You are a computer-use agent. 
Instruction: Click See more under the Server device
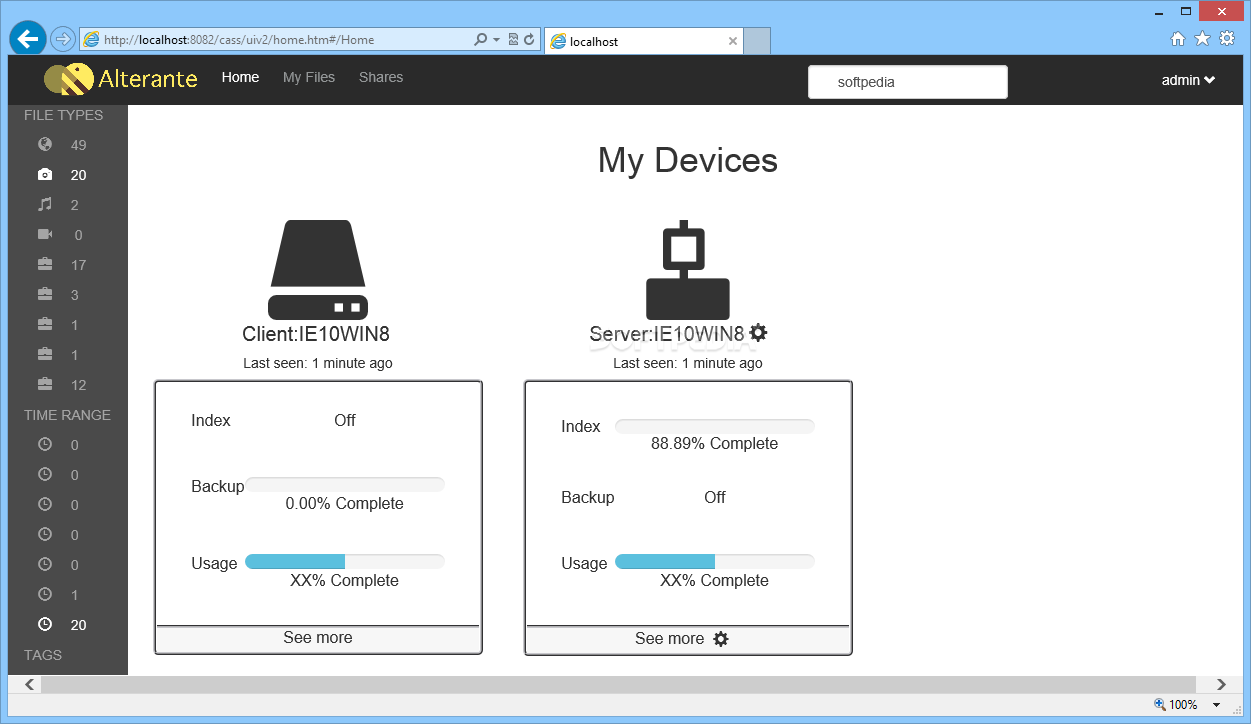[670, 638]
